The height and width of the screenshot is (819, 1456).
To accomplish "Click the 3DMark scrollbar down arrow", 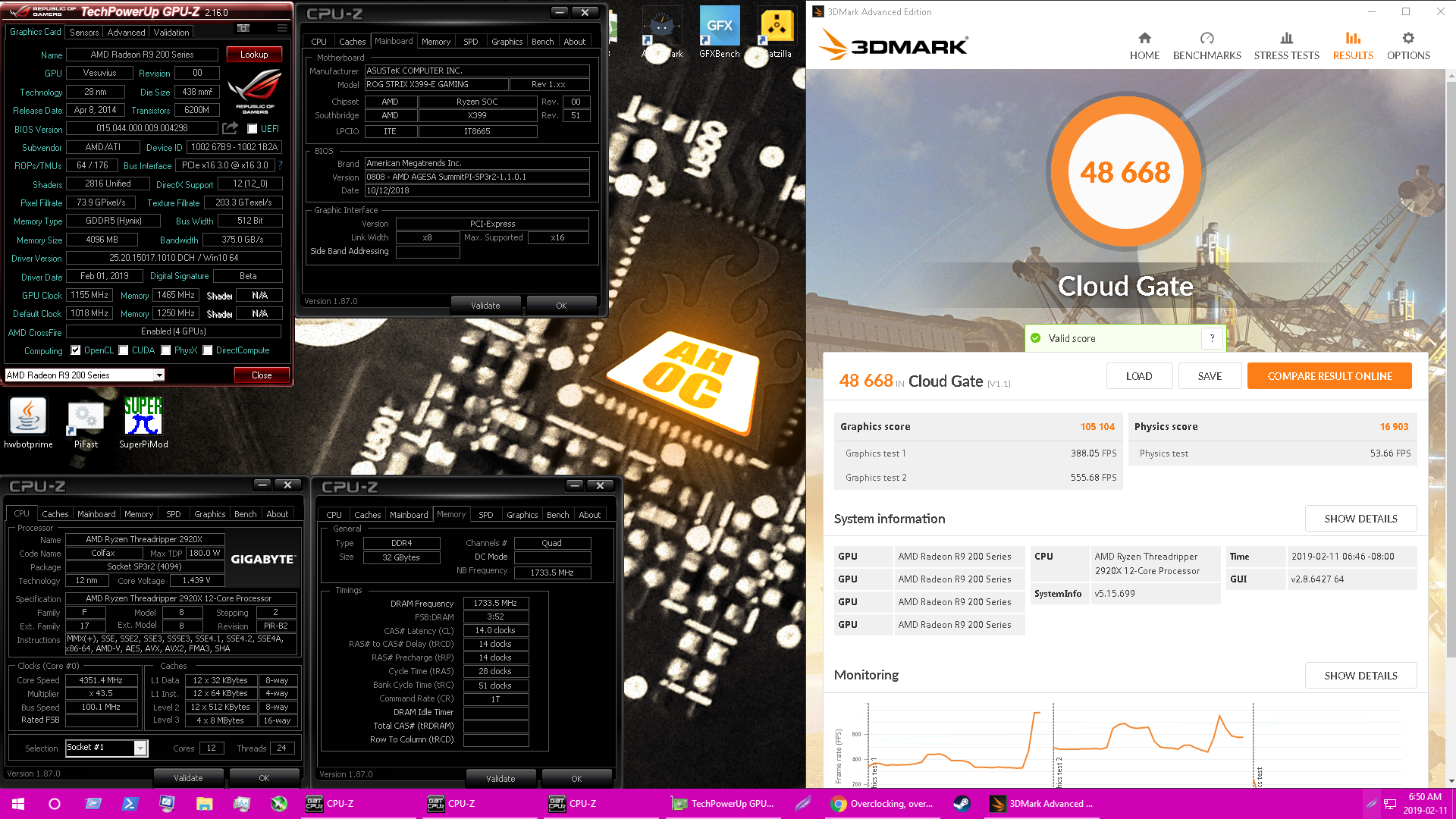I will [x=1451, y=781].
